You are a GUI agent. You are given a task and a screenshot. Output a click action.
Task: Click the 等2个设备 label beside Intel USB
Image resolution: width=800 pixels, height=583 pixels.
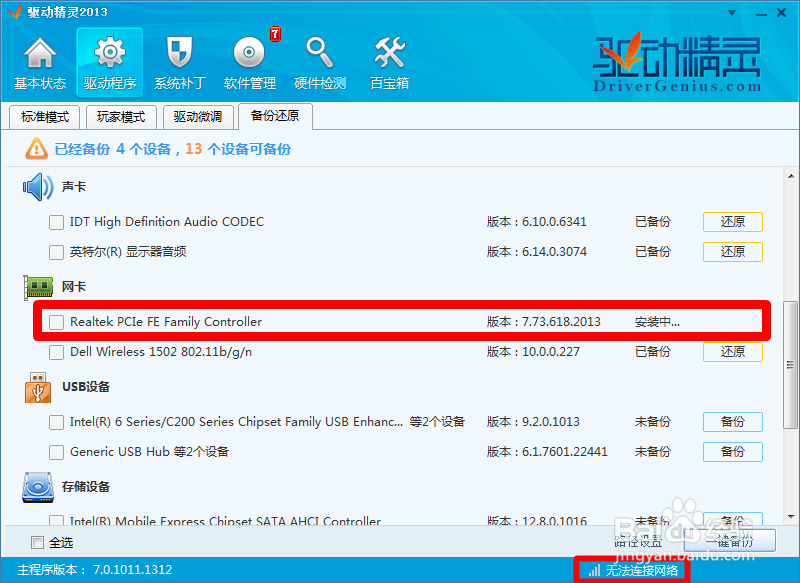point(437,422)
